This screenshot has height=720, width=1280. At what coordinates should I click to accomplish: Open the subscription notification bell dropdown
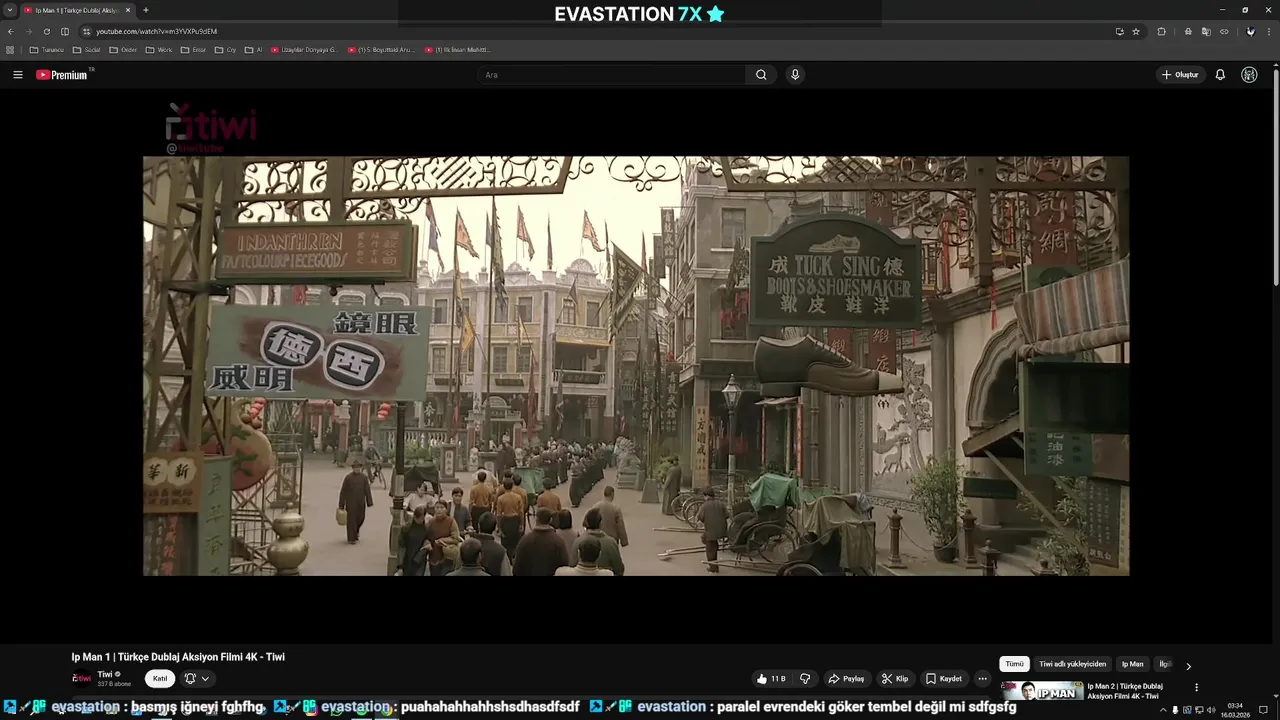(197, 678)
